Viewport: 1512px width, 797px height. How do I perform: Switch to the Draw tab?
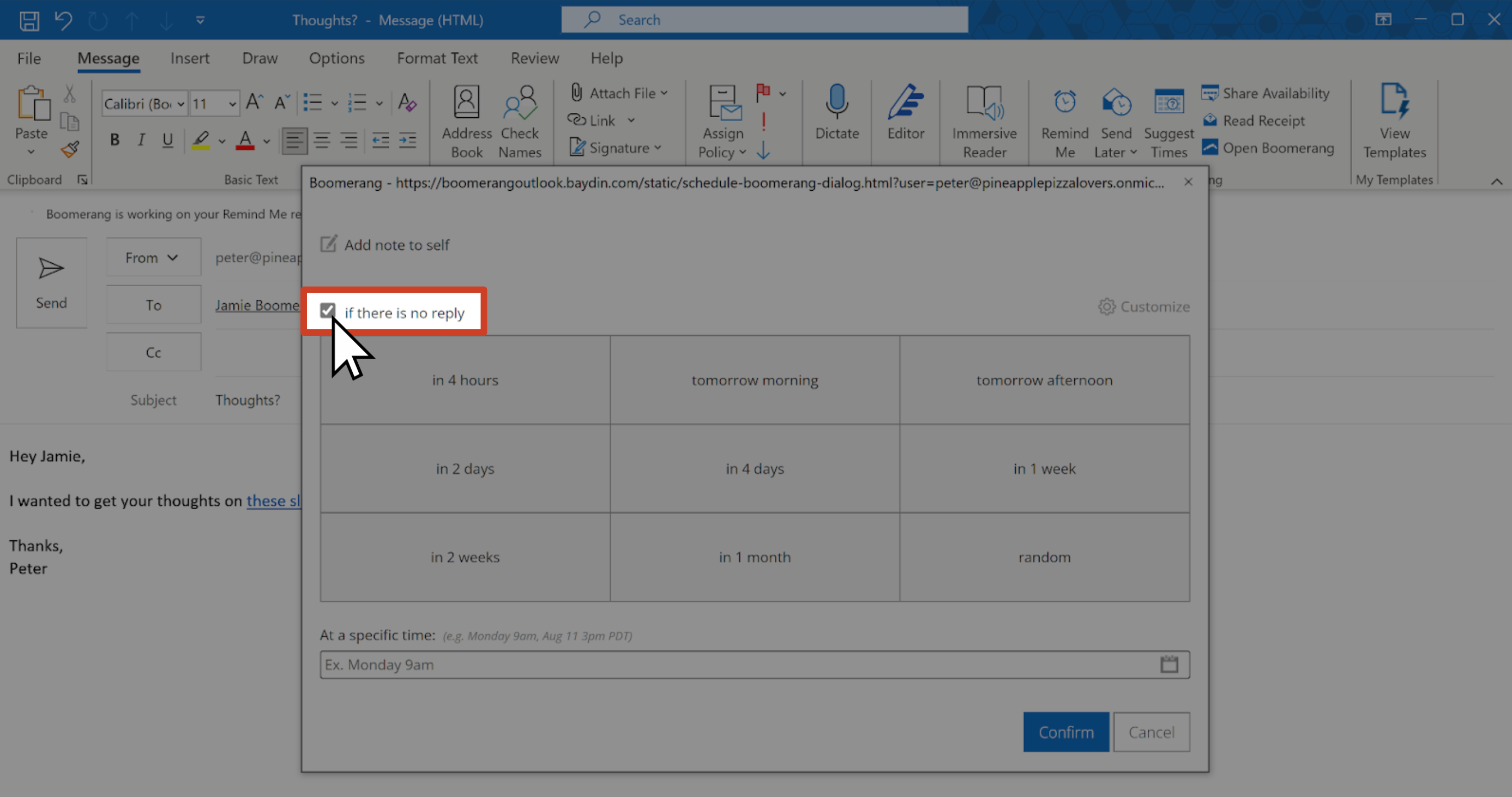[260, 58]
